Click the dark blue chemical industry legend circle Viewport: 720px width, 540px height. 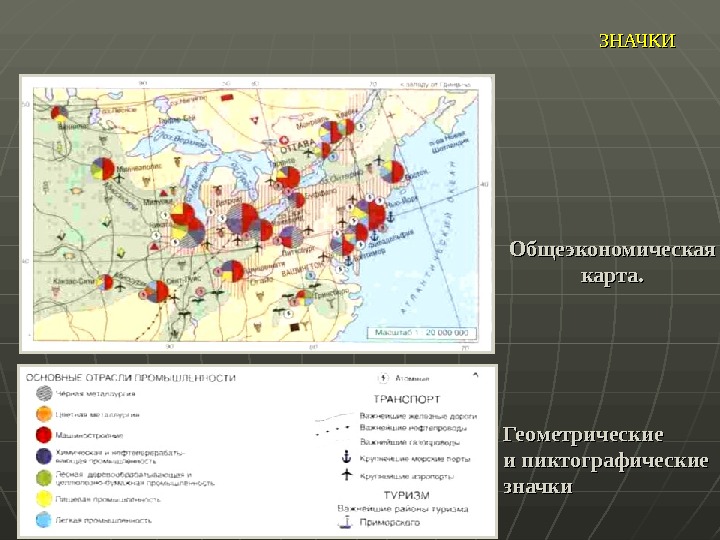coord(44,456)
